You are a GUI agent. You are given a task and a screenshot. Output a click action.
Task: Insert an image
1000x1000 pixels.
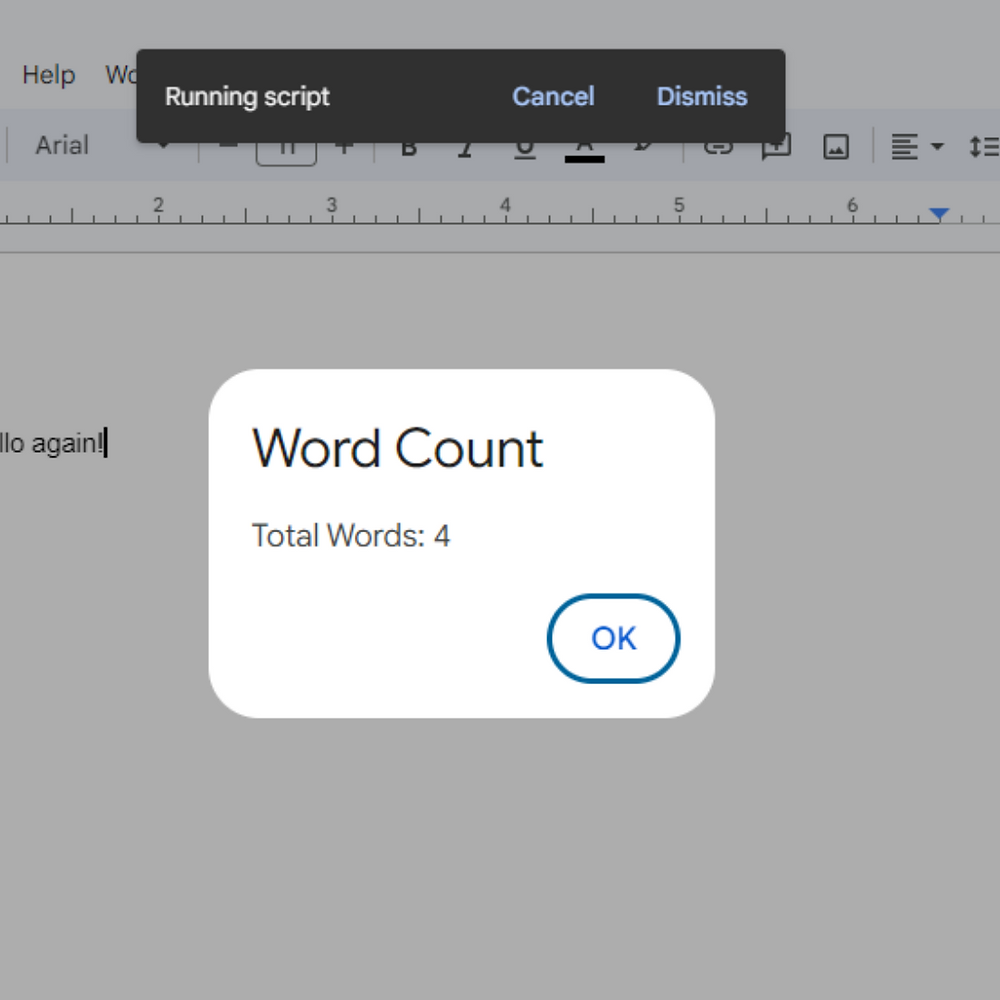[x=836, y=146]
